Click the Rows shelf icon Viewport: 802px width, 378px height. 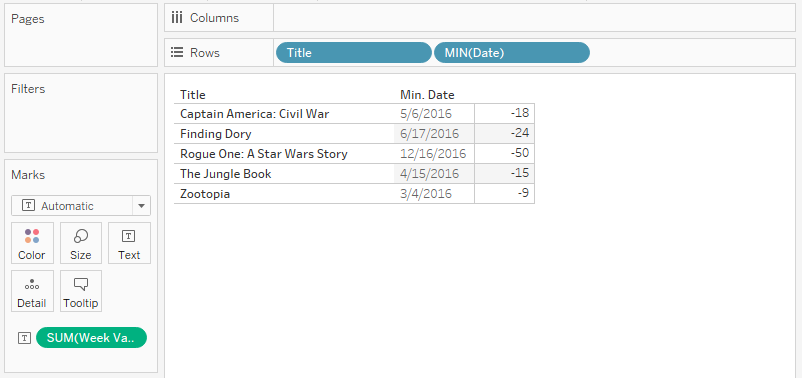coord(177,53)
